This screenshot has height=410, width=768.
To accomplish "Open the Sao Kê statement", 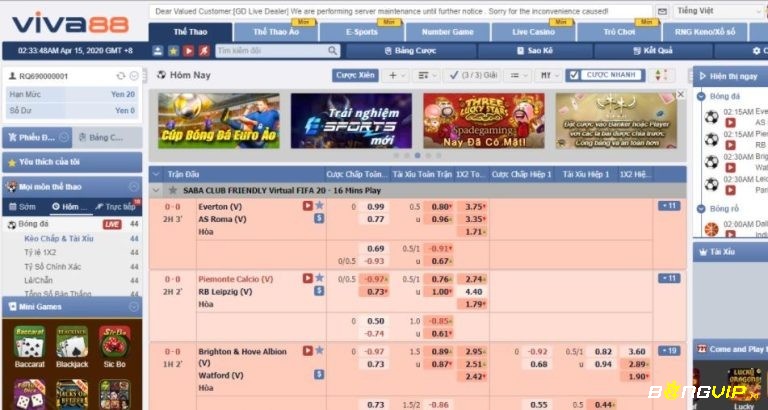I will point(534,50).
